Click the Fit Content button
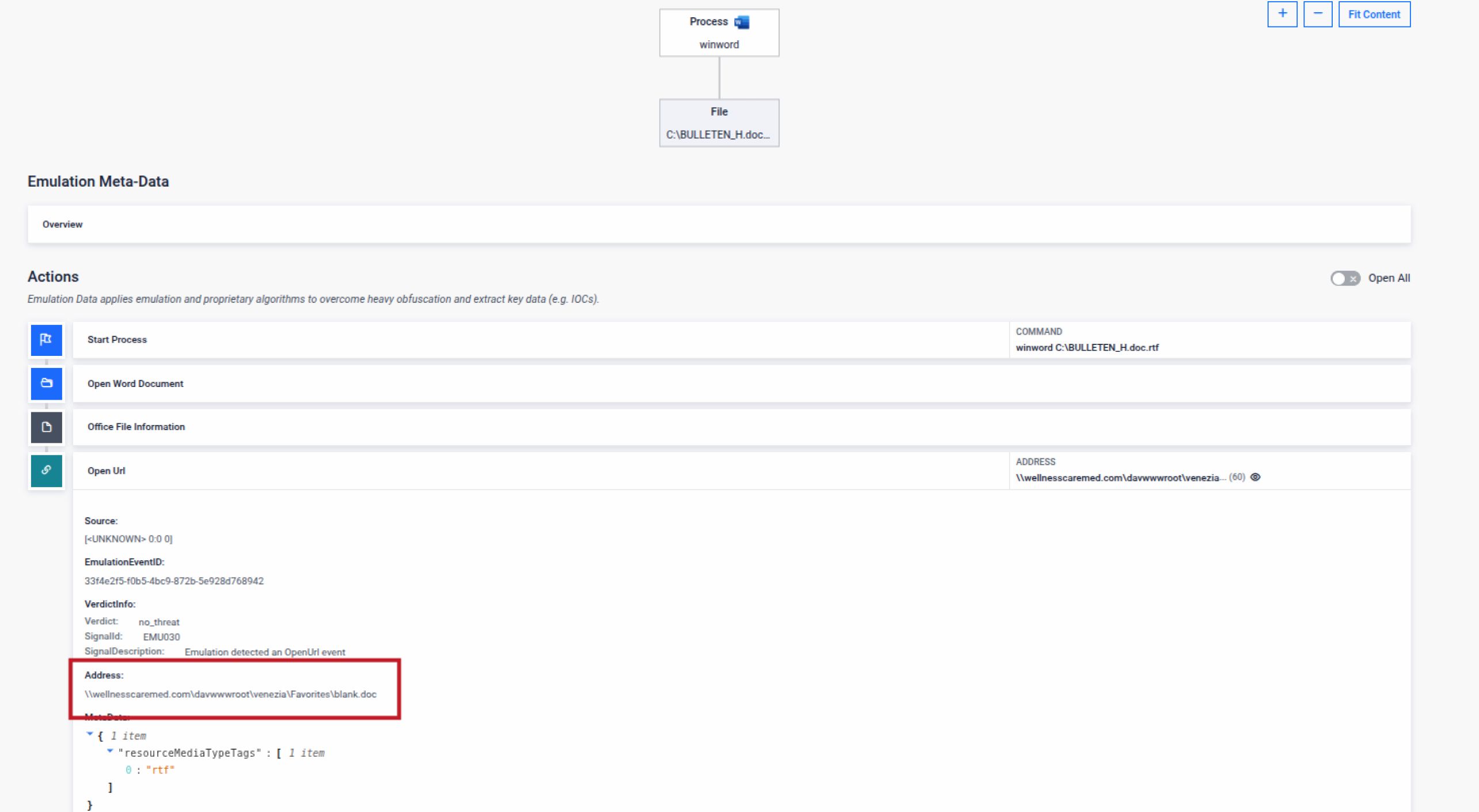 [1374, 14]
